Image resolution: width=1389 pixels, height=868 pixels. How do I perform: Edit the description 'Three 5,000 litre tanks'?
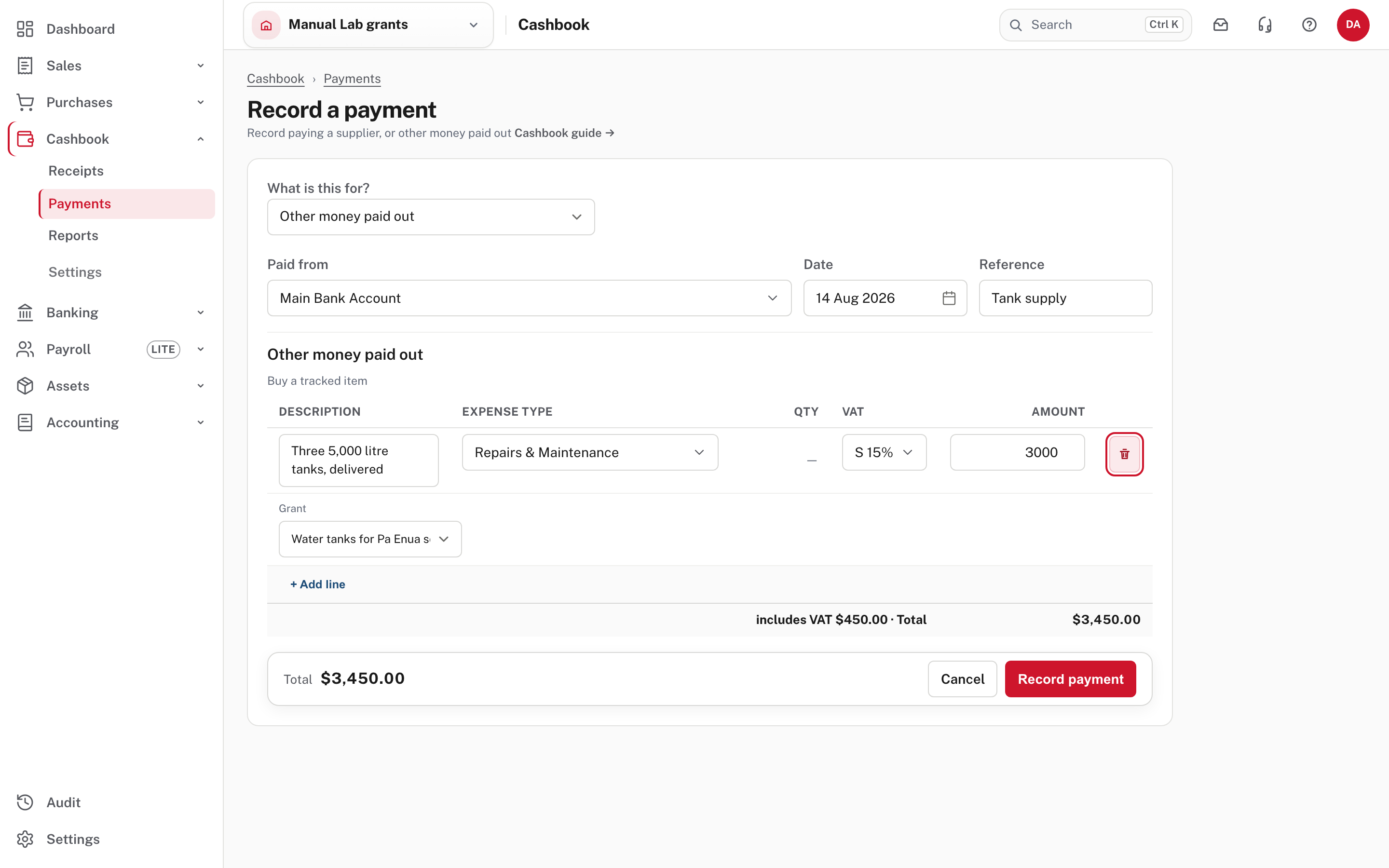[359, 461]
